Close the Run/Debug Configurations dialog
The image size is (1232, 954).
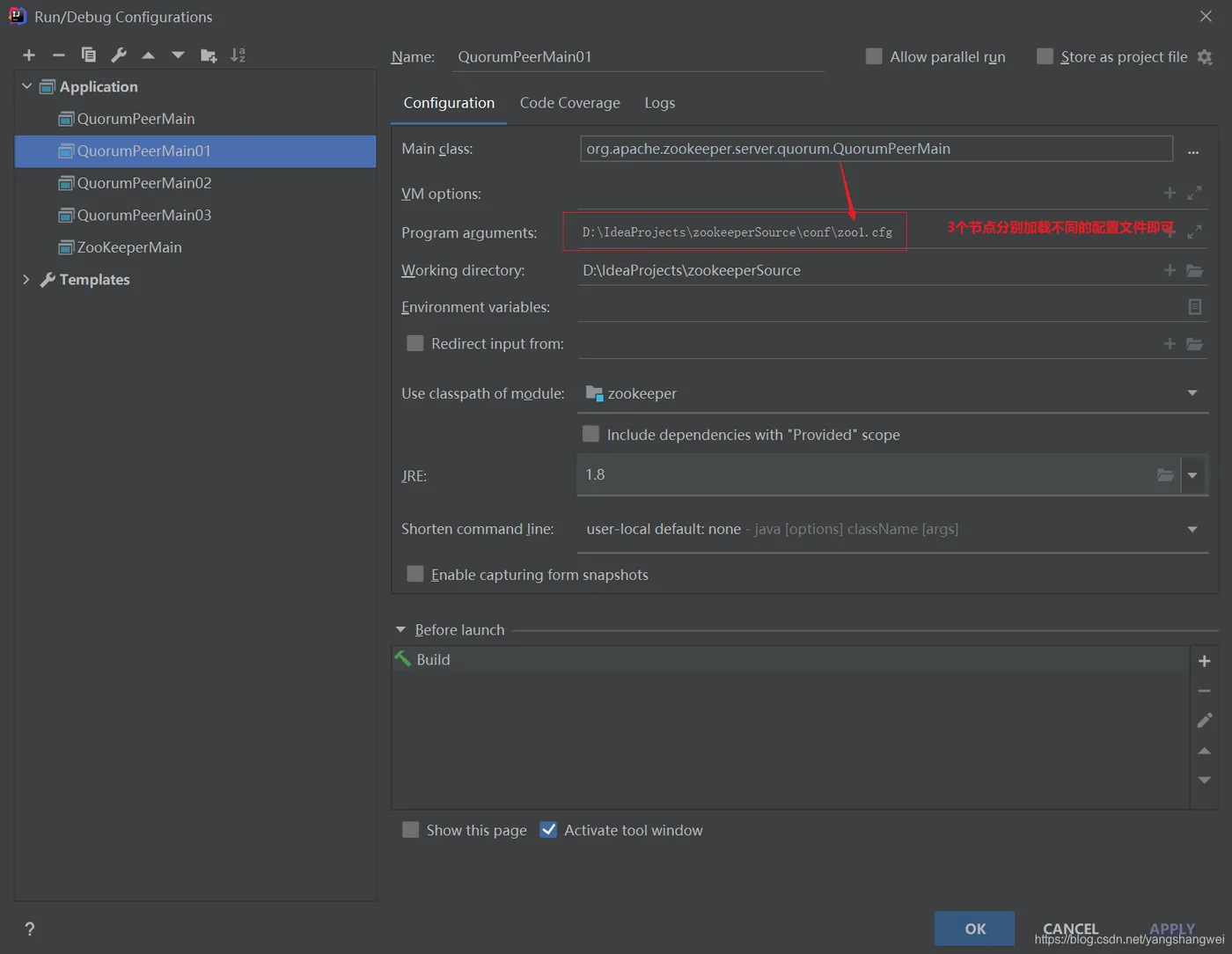(1206, 16)
